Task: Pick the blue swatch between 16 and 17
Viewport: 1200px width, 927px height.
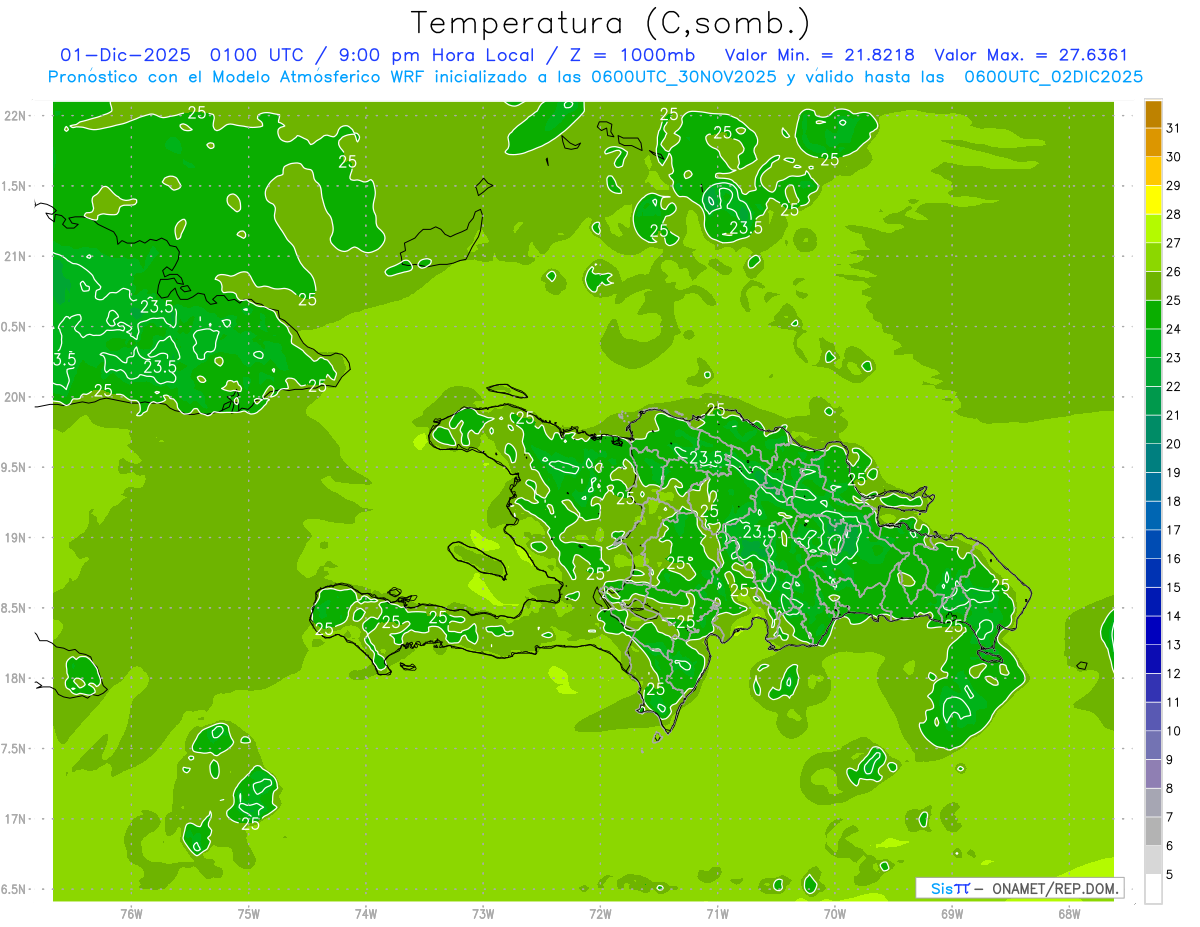Action: (1153, 544)
